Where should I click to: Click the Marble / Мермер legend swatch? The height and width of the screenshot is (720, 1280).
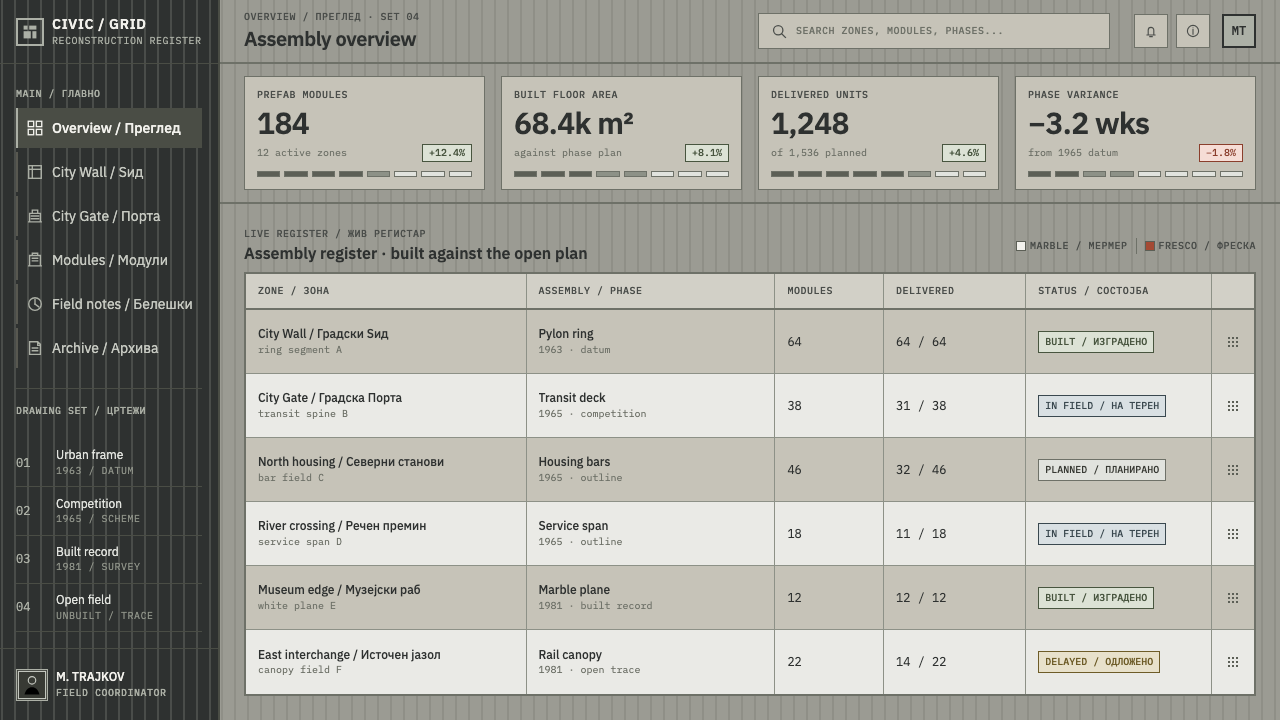pyautogui.click(x=1021, y=246)
